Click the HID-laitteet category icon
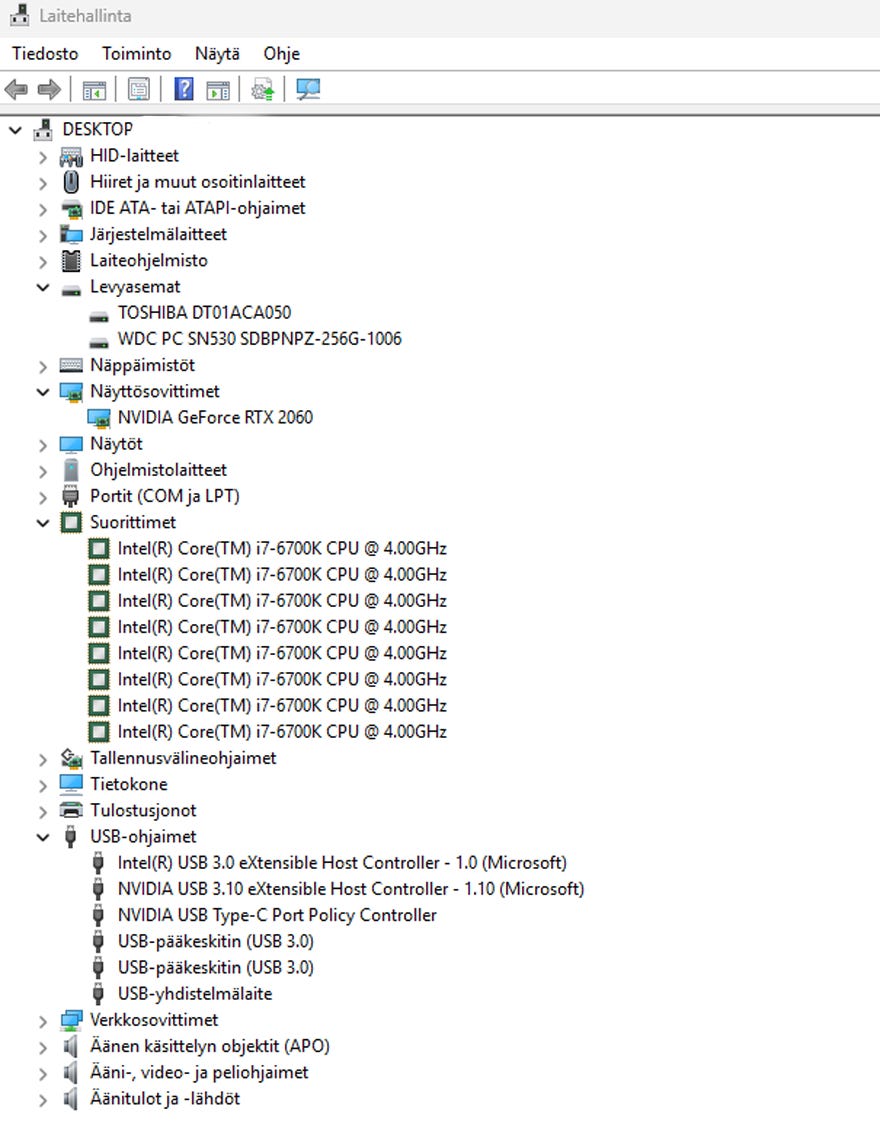 (71, 156)
